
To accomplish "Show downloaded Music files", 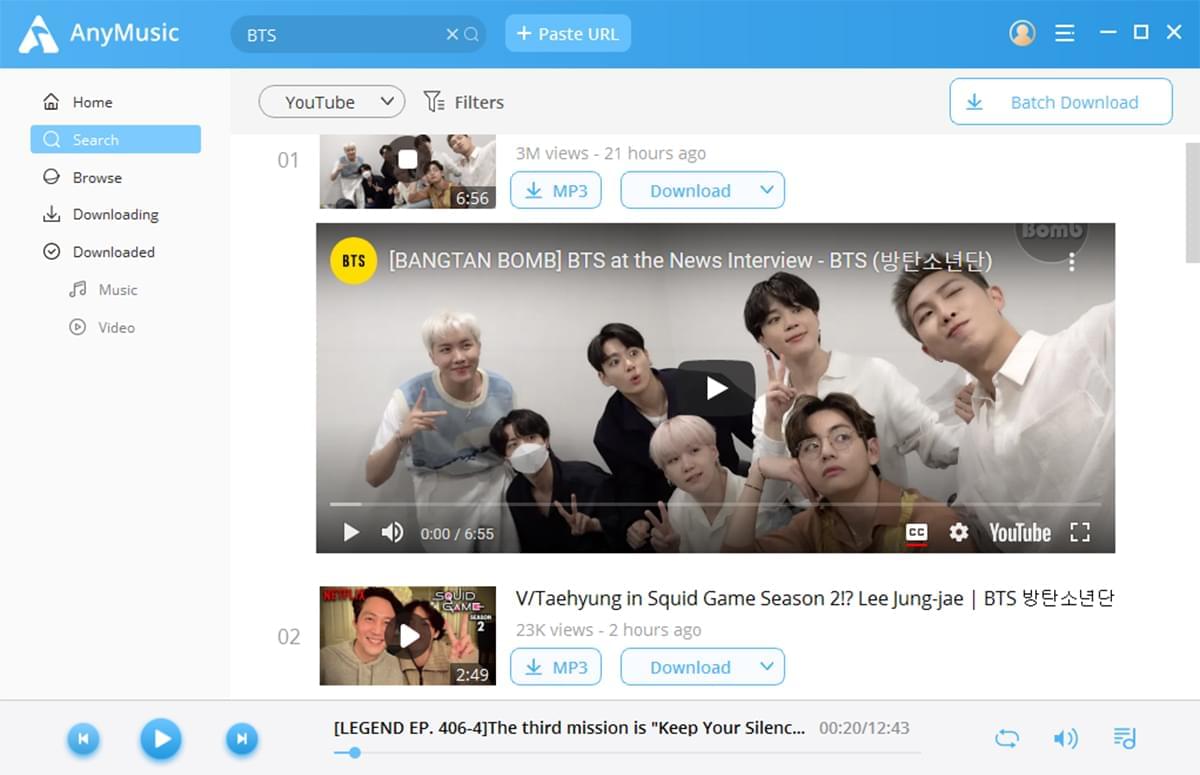I will [x=103, y=290].
